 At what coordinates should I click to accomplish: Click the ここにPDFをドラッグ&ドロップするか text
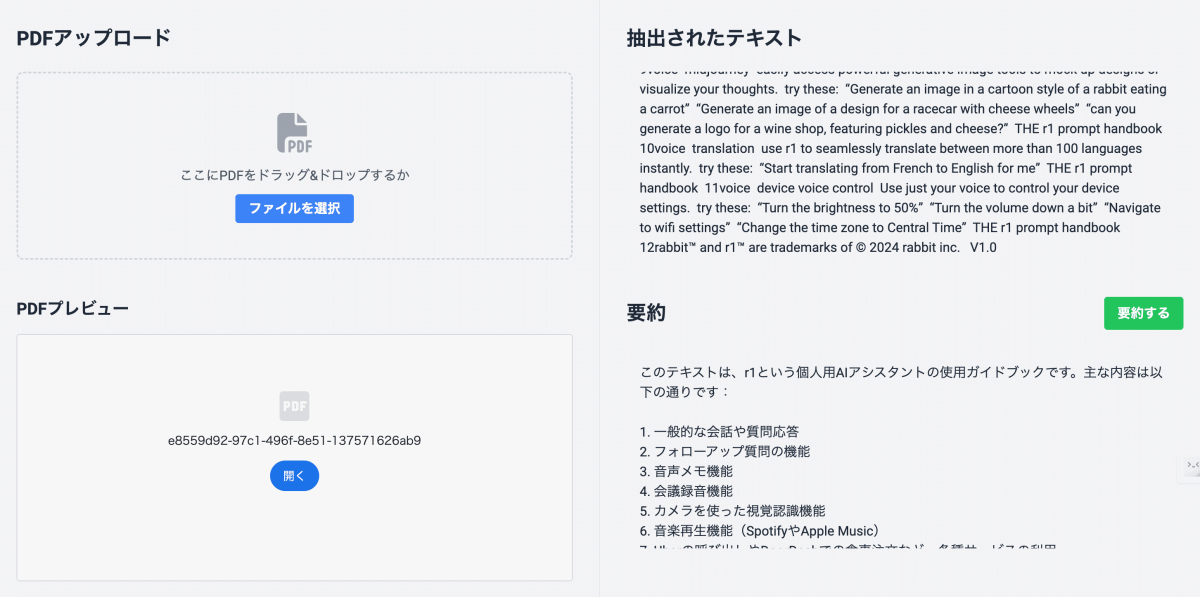[294, 175]
